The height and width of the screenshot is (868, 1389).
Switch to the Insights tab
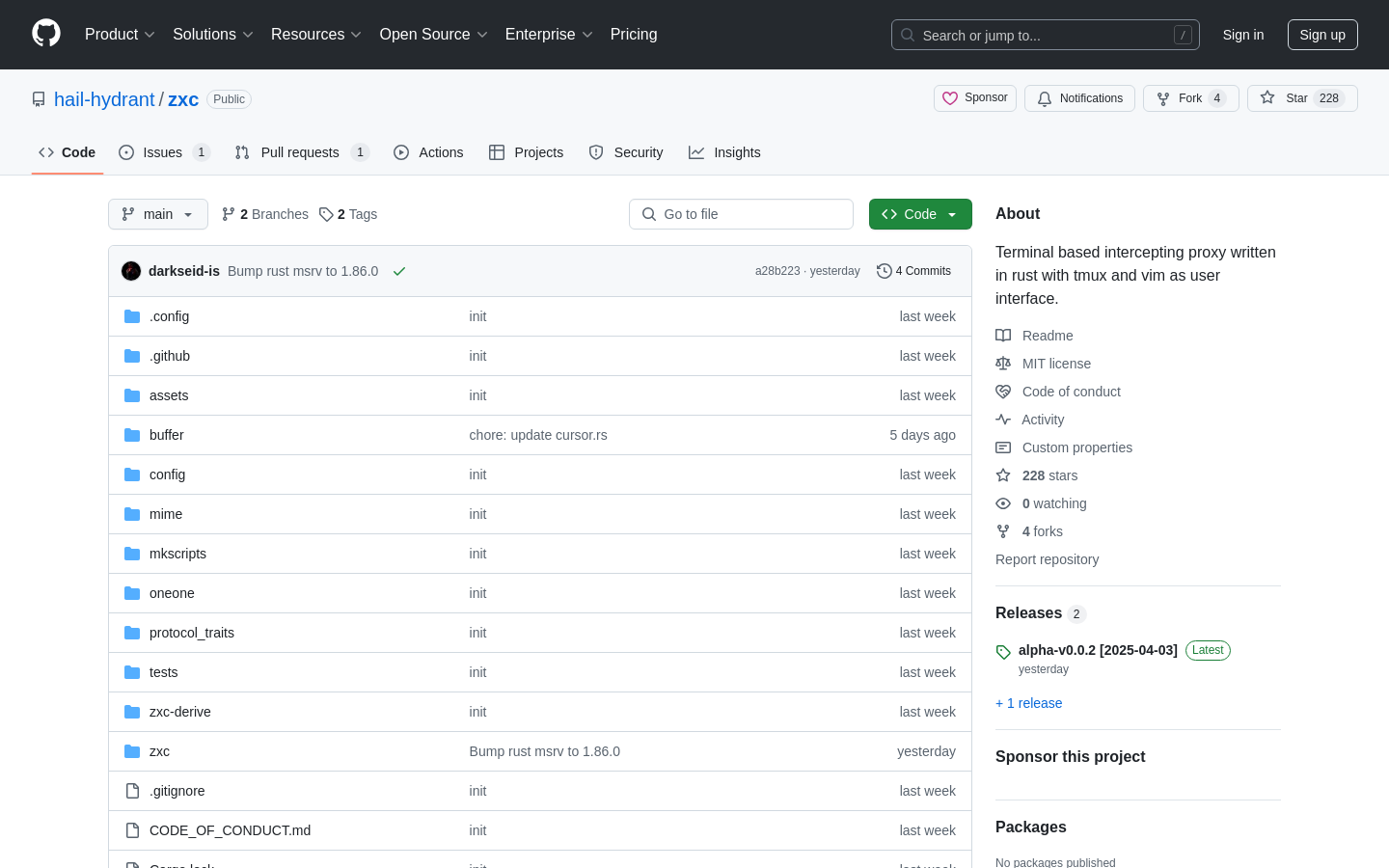(x=724, y=152)
